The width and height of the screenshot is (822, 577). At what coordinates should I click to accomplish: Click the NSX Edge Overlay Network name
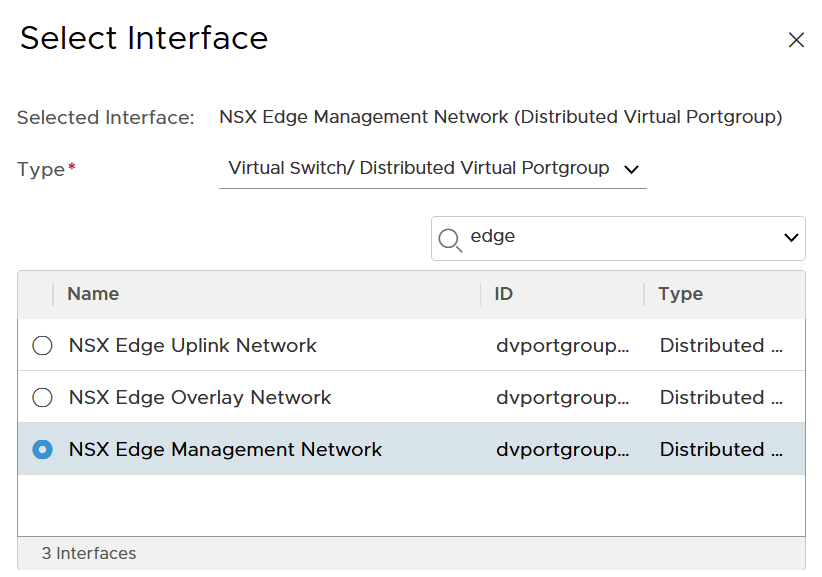click(200, 398)
